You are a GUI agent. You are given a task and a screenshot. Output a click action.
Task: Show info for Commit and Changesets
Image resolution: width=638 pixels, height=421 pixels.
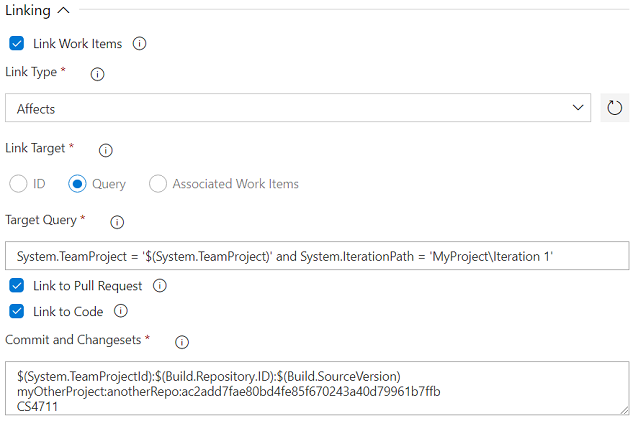(182, 342)
